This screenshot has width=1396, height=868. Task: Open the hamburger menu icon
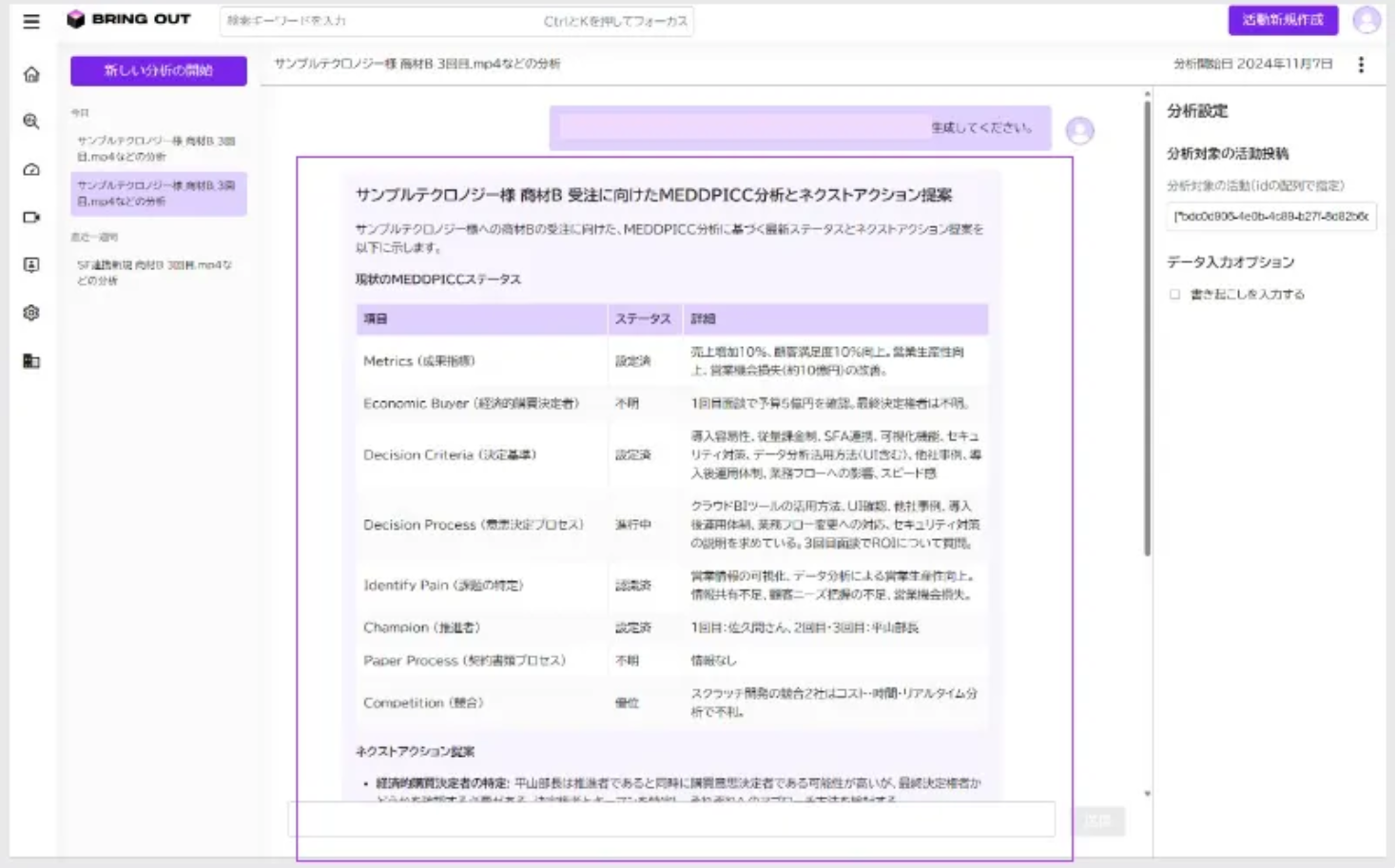(31, 21)
